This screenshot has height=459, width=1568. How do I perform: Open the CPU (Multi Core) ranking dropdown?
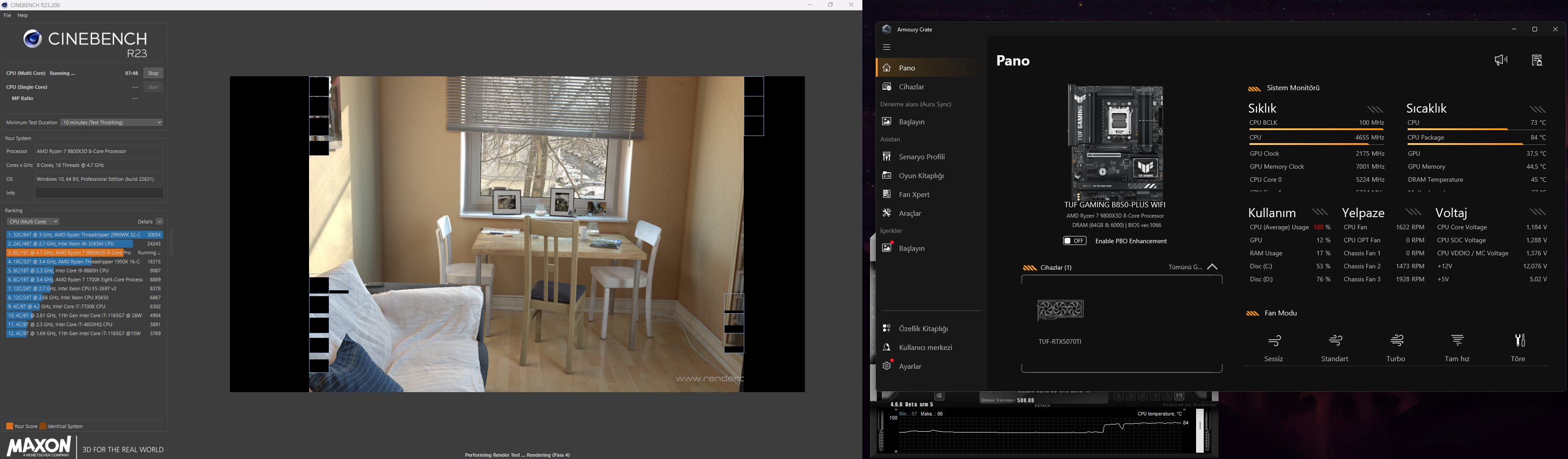click(x=33, y=222)
